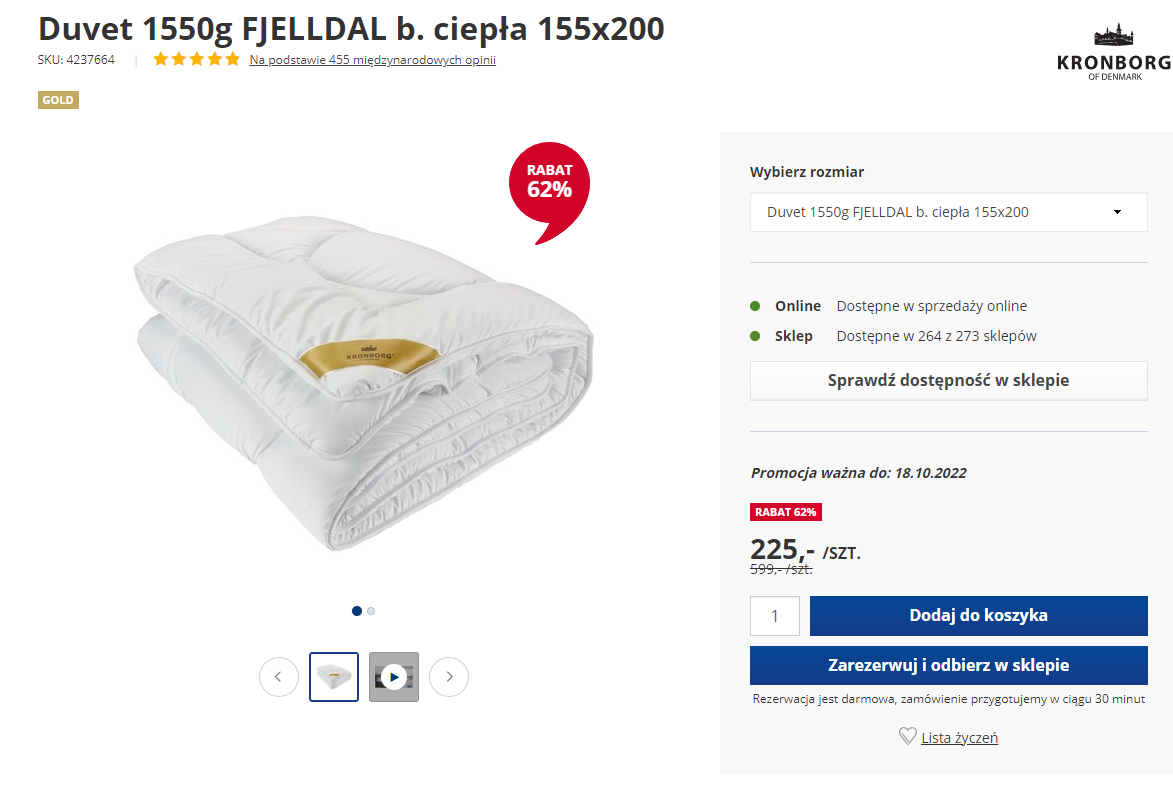Screen dimensions: 1173x790
Task: Click Zarezerwuj i odbierz w sklepie
Action: click(948, 666)
